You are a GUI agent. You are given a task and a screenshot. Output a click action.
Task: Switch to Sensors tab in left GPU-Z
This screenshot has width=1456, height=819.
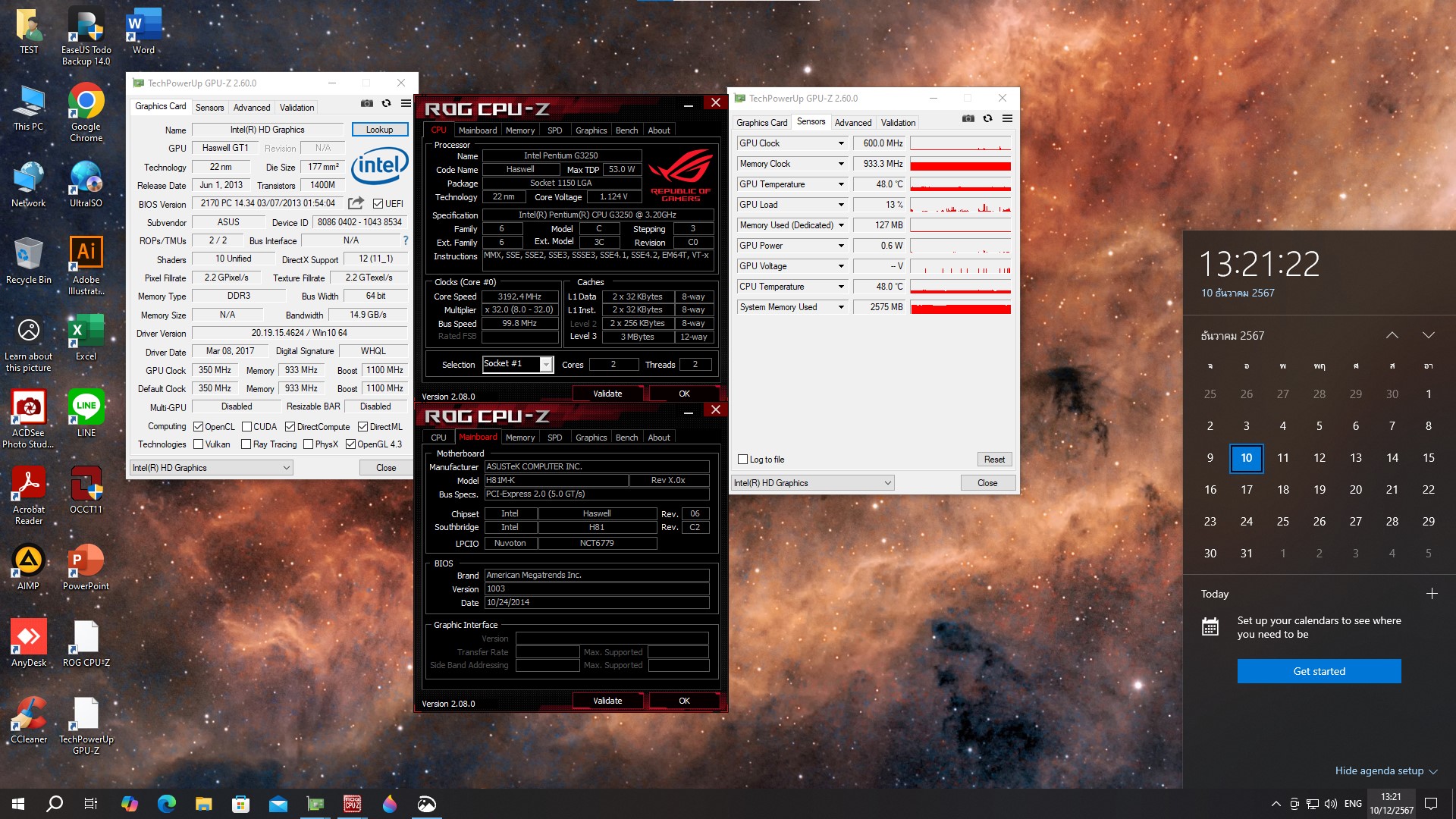coord(209,108)
